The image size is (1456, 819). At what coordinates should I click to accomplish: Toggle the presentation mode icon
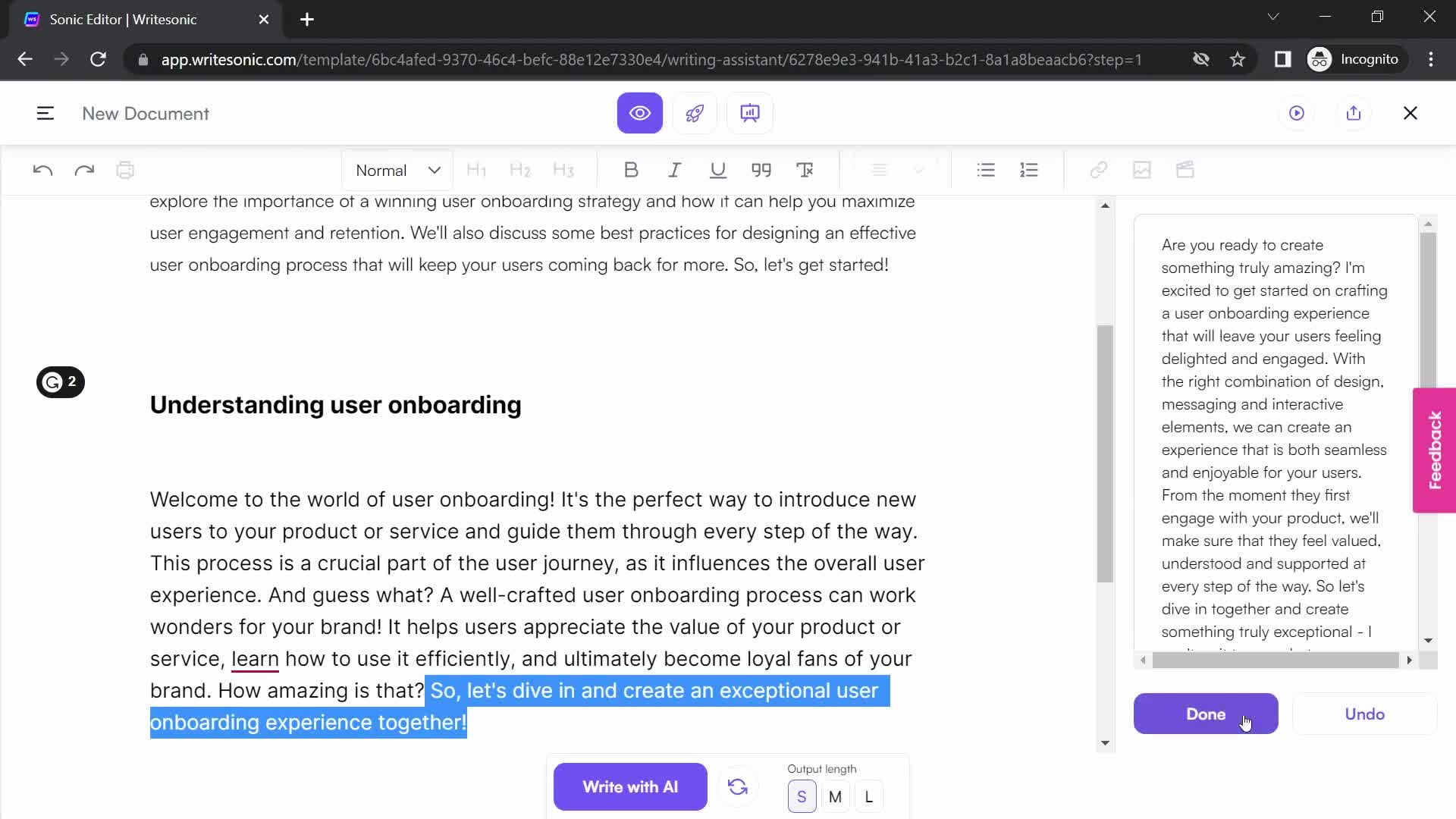coord(751,113)
